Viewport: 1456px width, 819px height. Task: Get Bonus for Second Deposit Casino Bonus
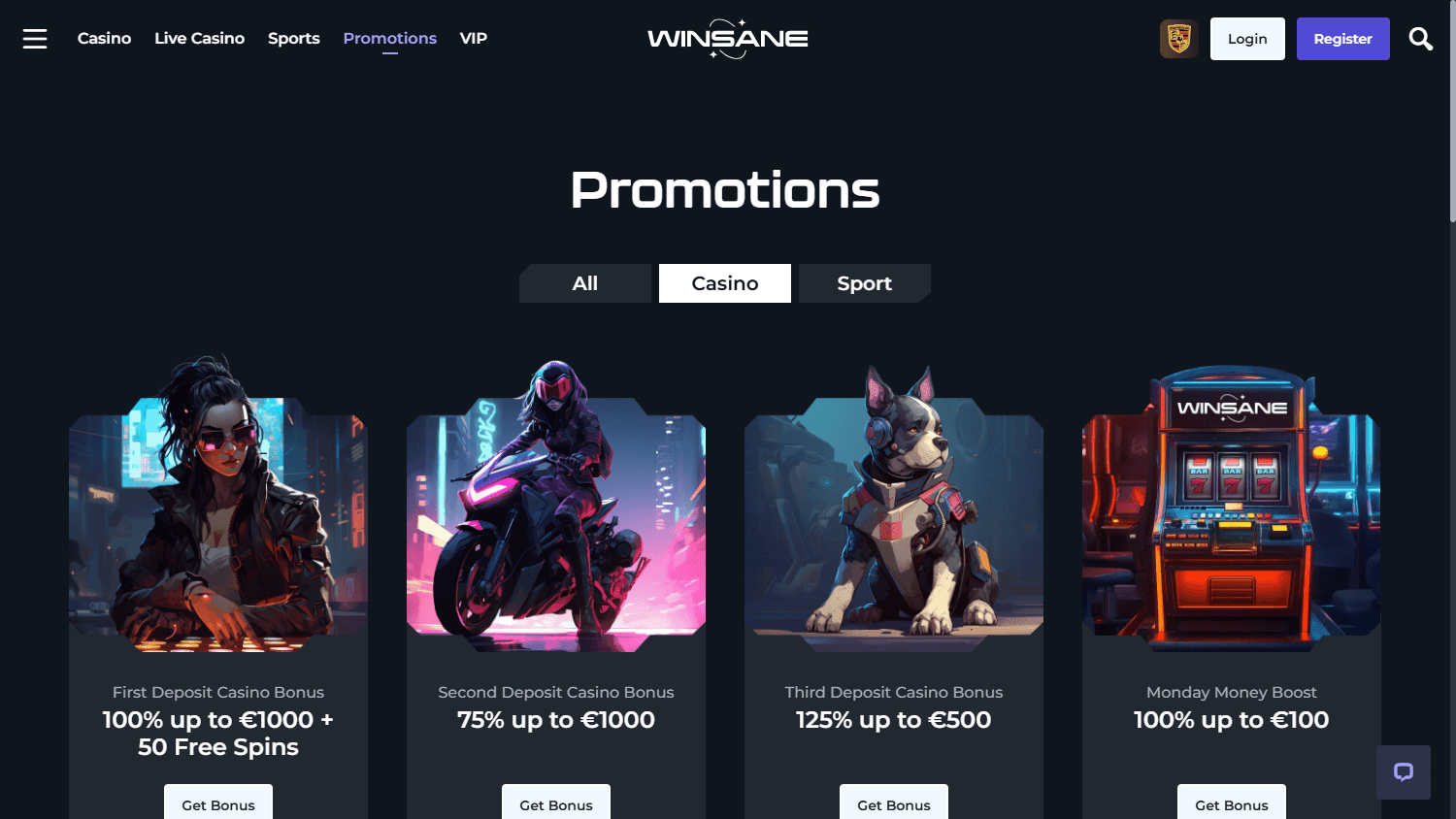[556, 802]
